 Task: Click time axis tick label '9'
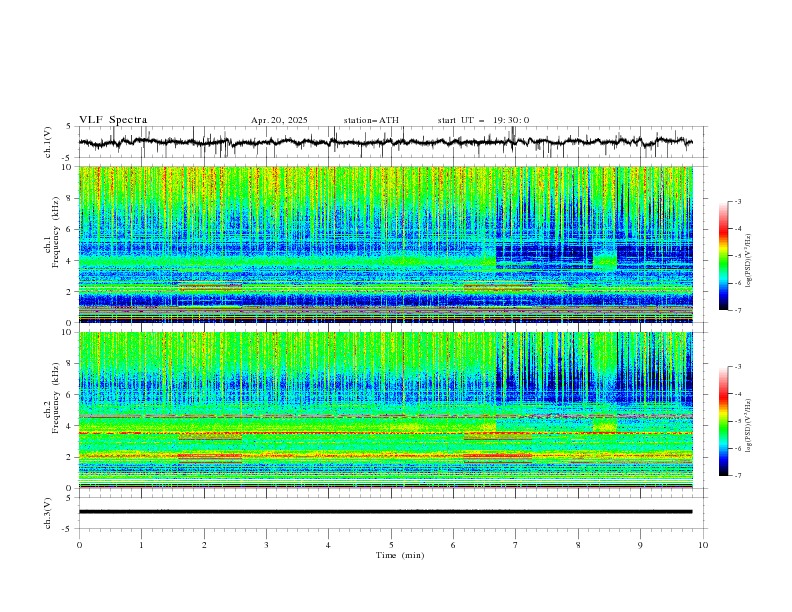click(640, 545)
